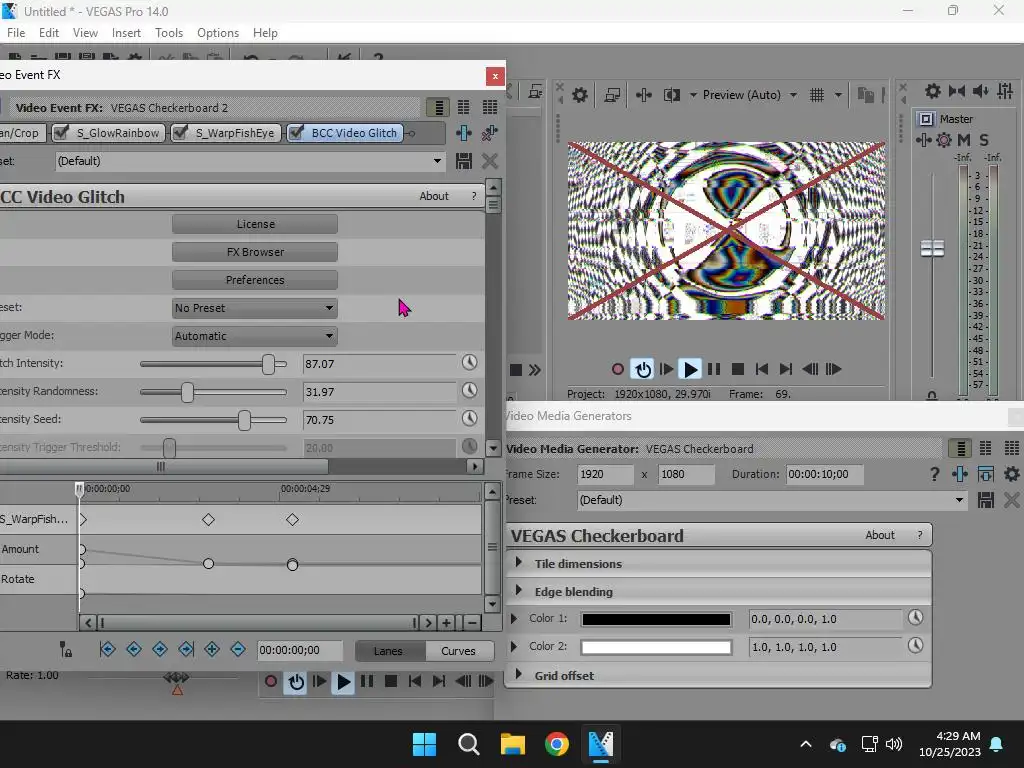This screenshot has width=1024, height=768.
Task: Click Media Generator help question mark
Action: pyautogui.click(x=935, y=474)
